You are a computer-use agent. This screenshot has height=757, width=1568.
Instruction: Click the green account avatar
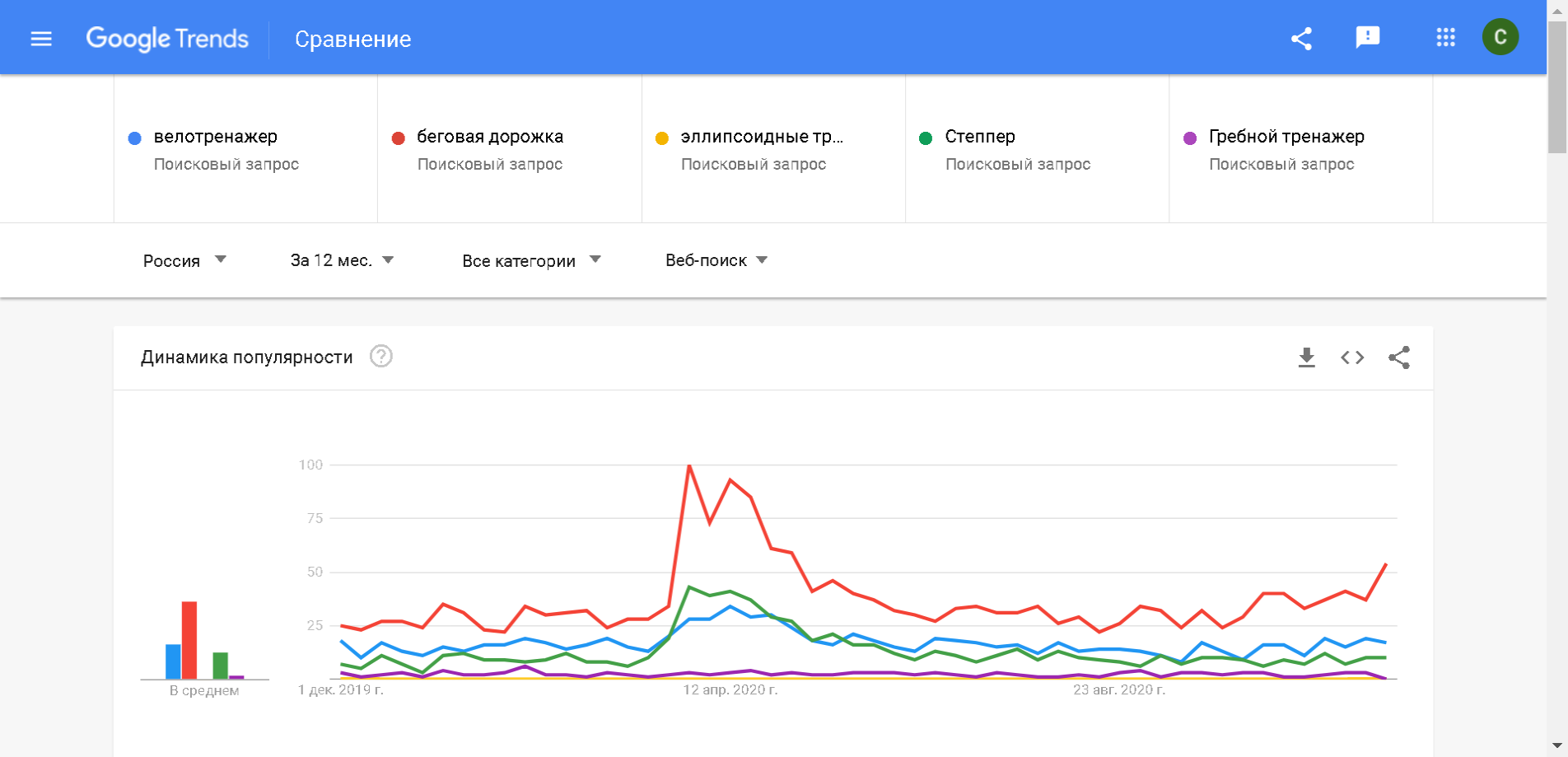(1500, 37)
